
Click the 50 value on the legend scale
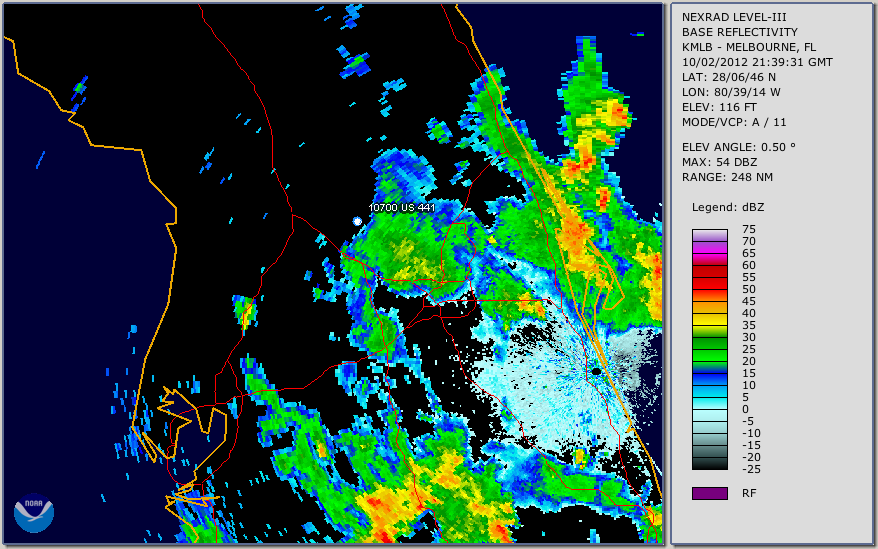749,289
